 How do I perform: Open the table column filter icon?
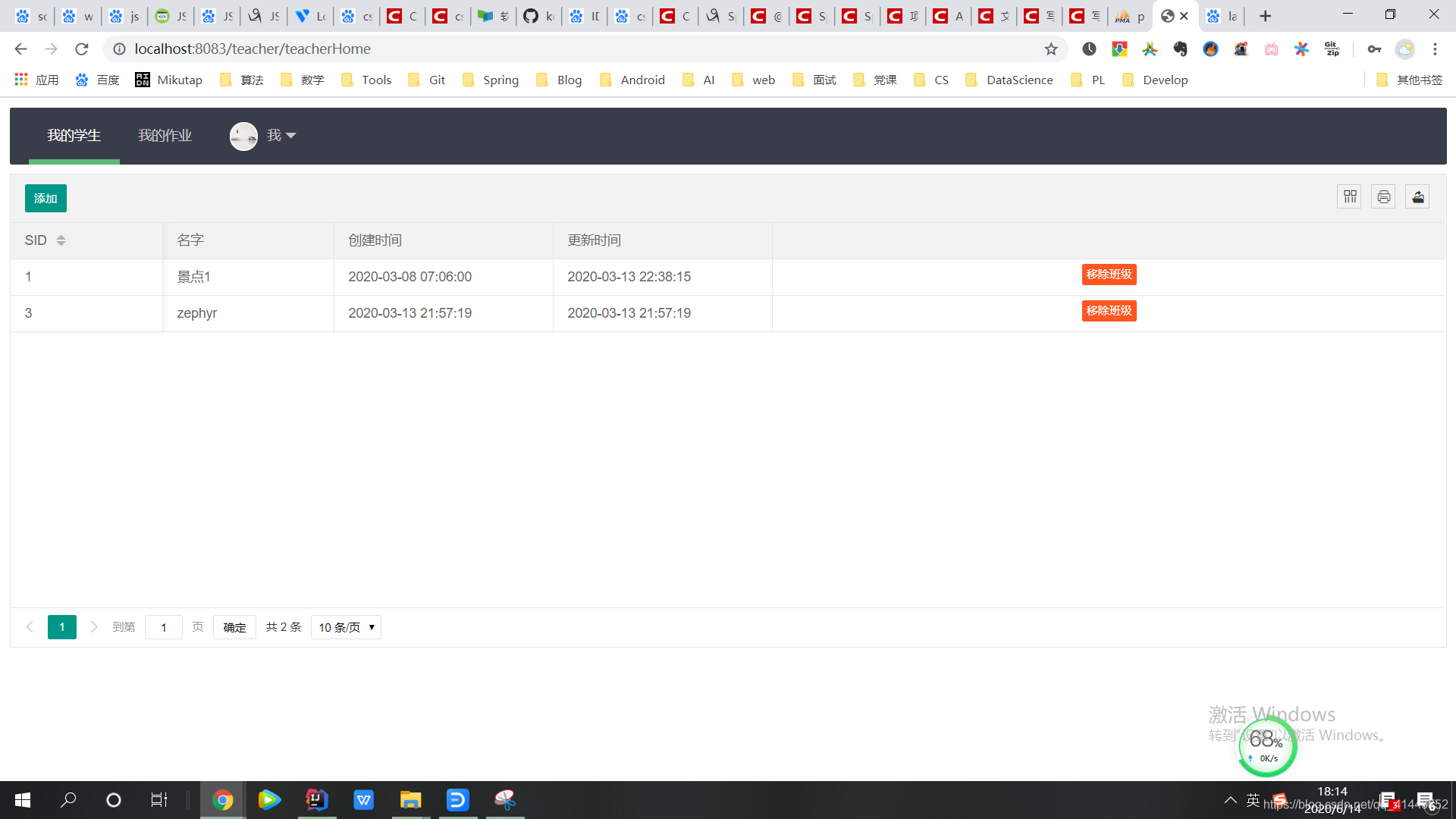point(1350,197)
